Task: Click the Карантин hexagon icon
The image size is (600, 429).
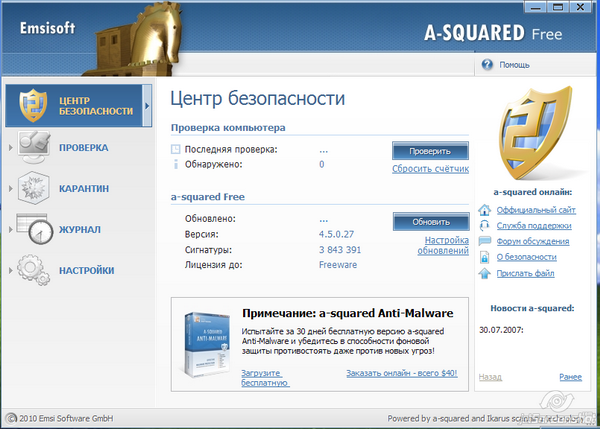Action: point(34,188)
